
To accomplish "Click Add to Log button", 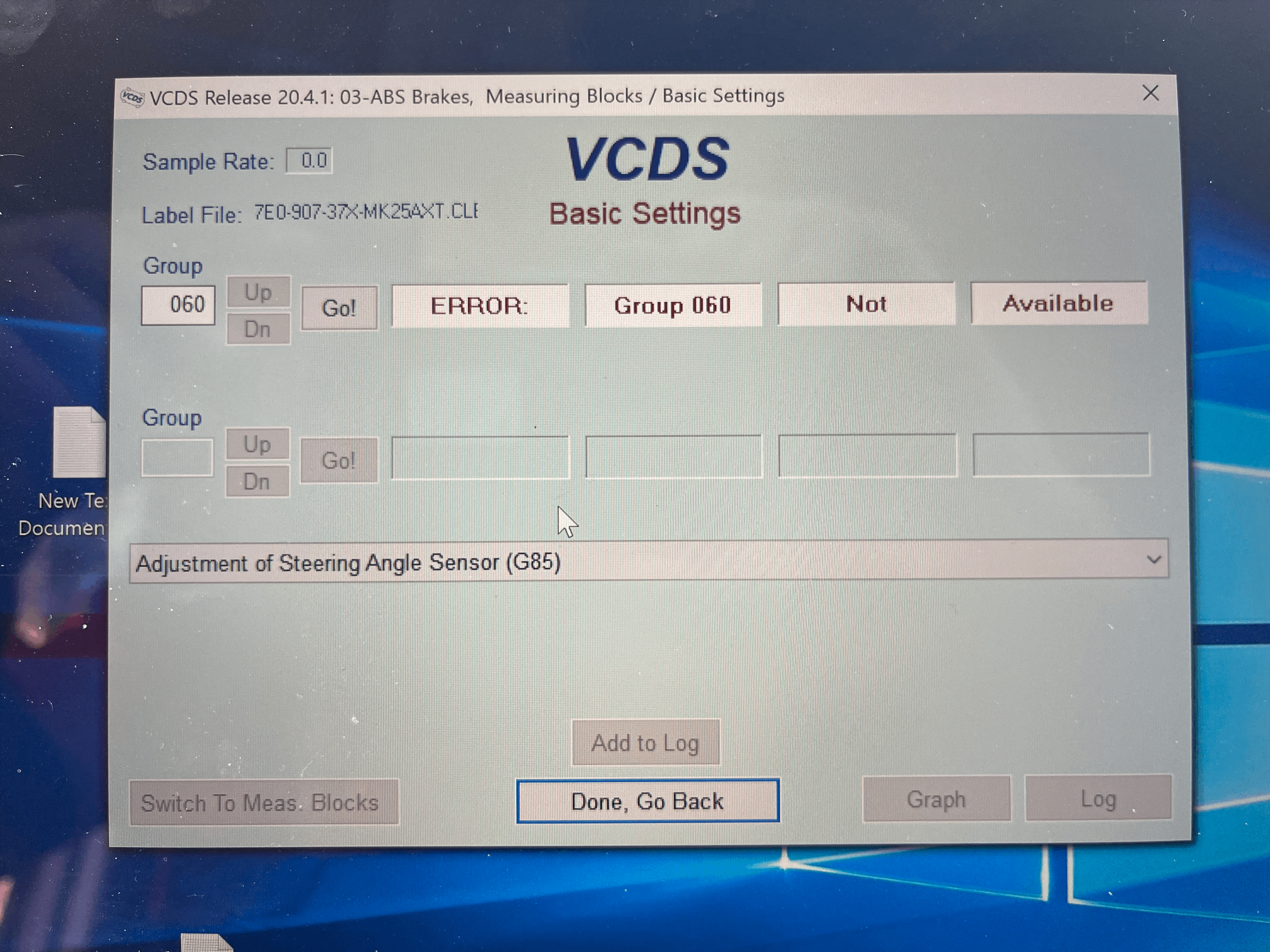I will click(x=645, y=743).
